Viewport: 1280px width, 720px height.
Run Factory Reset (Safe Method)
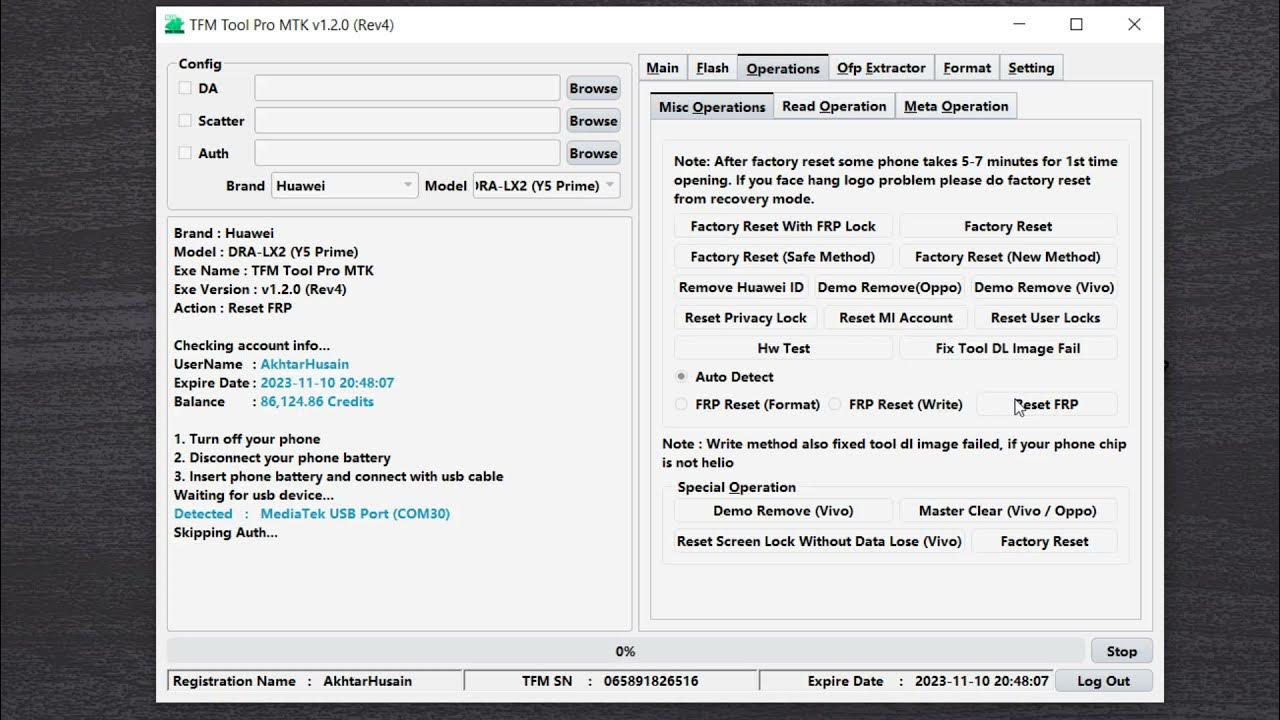[x=783, y=257]
